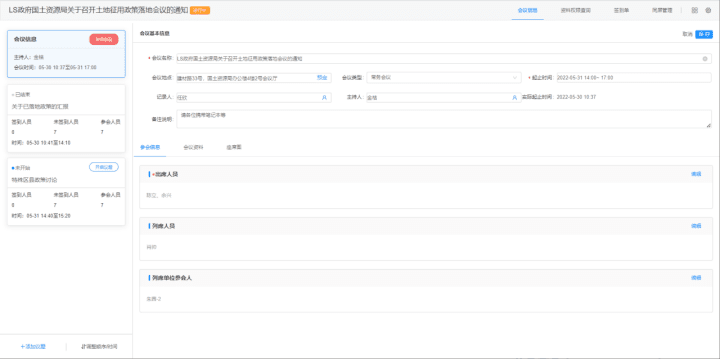The width and height of the screenshot is (720, 360).
Task: Click the blue 保存 button
Action: click(704, 34)
